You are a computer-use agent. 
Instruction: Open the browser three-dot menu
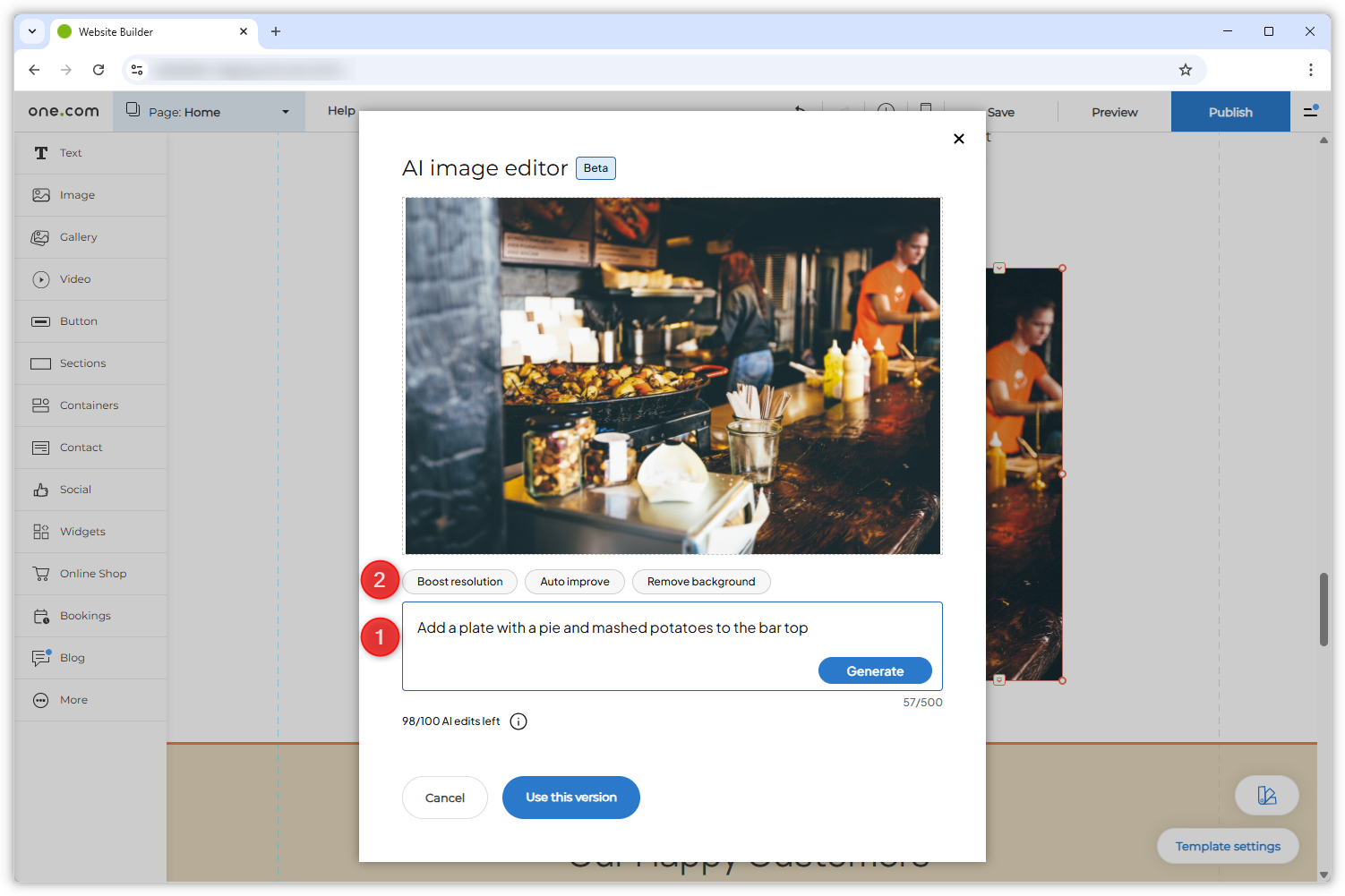1311,69
